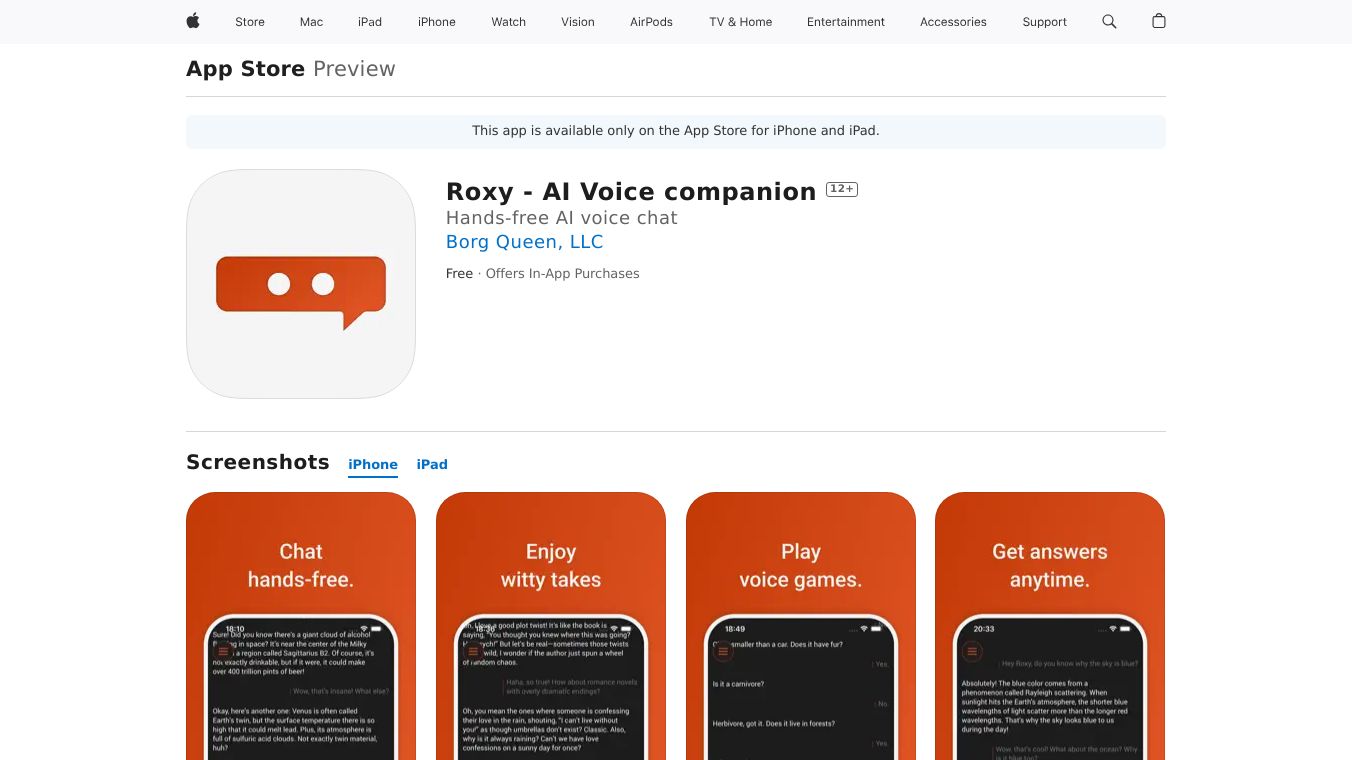Click the "Screenshots" heading
This screenshot has height=760, width=1352.
(x=258, y=462)
